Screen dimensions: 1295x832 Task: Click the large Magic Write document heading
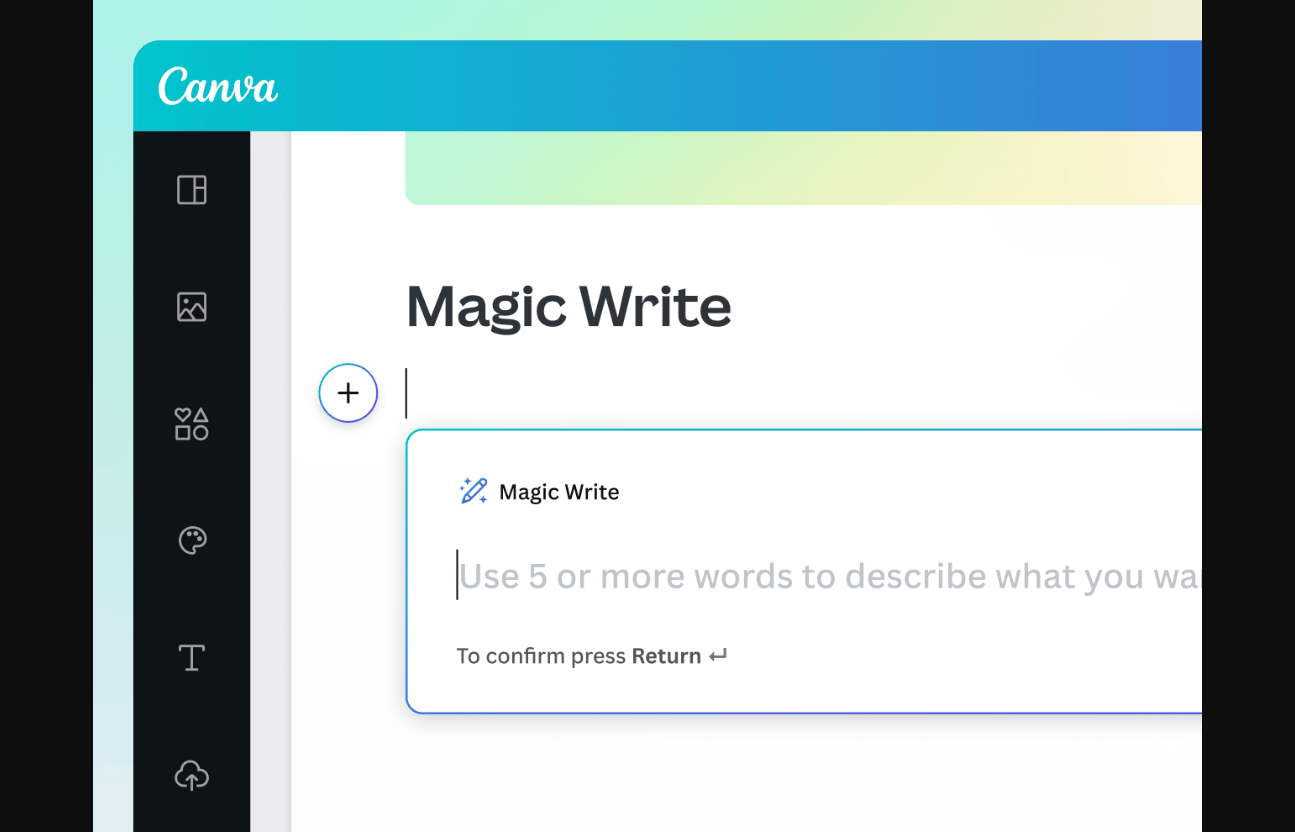[x=568, y=307]
